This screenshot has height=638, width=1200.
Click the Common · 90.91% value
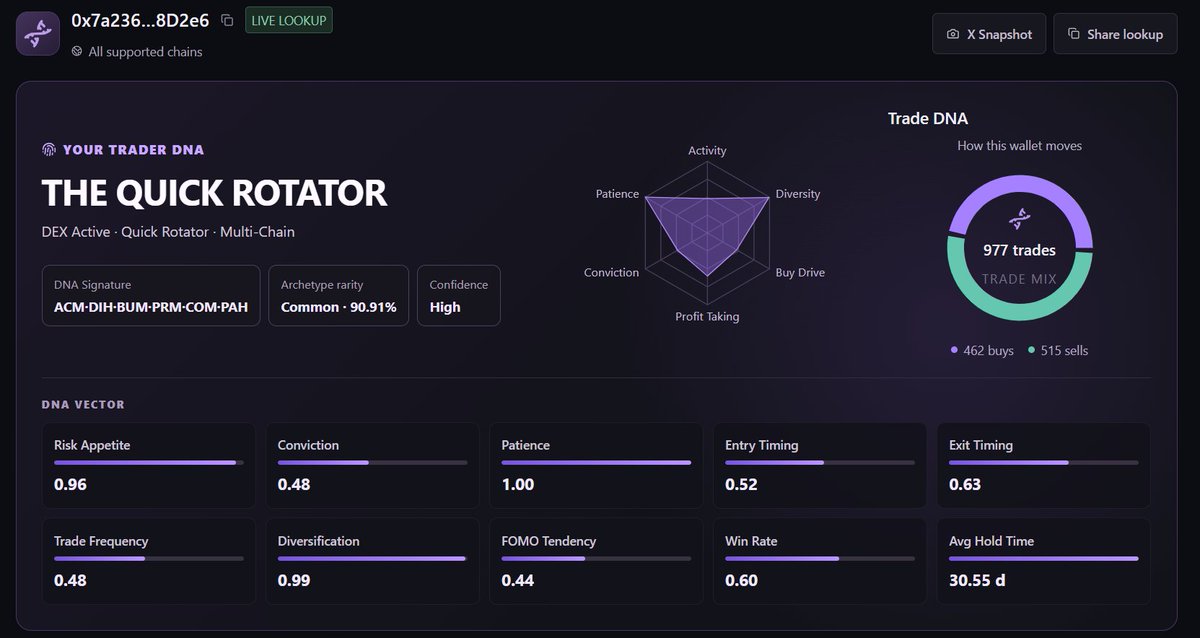[338, 307]
